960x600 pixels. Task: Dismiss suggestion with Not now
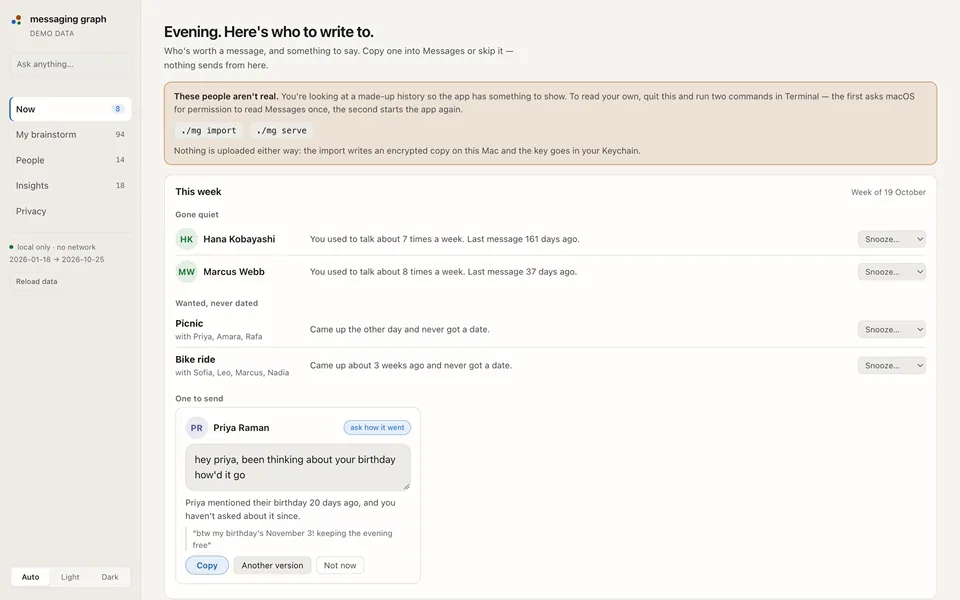[340, 565]
